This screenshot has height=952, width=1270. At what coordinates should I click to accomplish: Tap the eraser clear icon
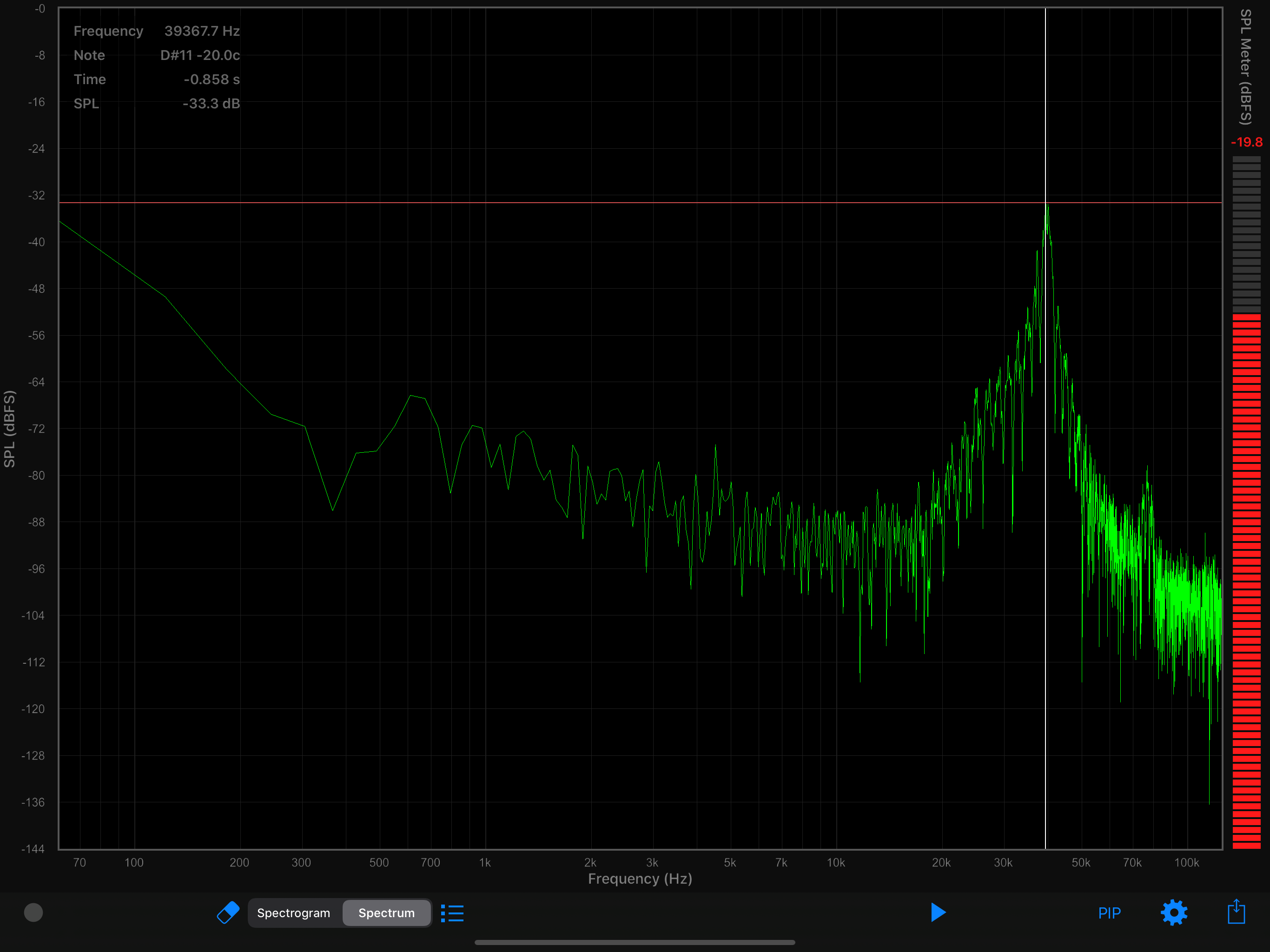point(228,912)
